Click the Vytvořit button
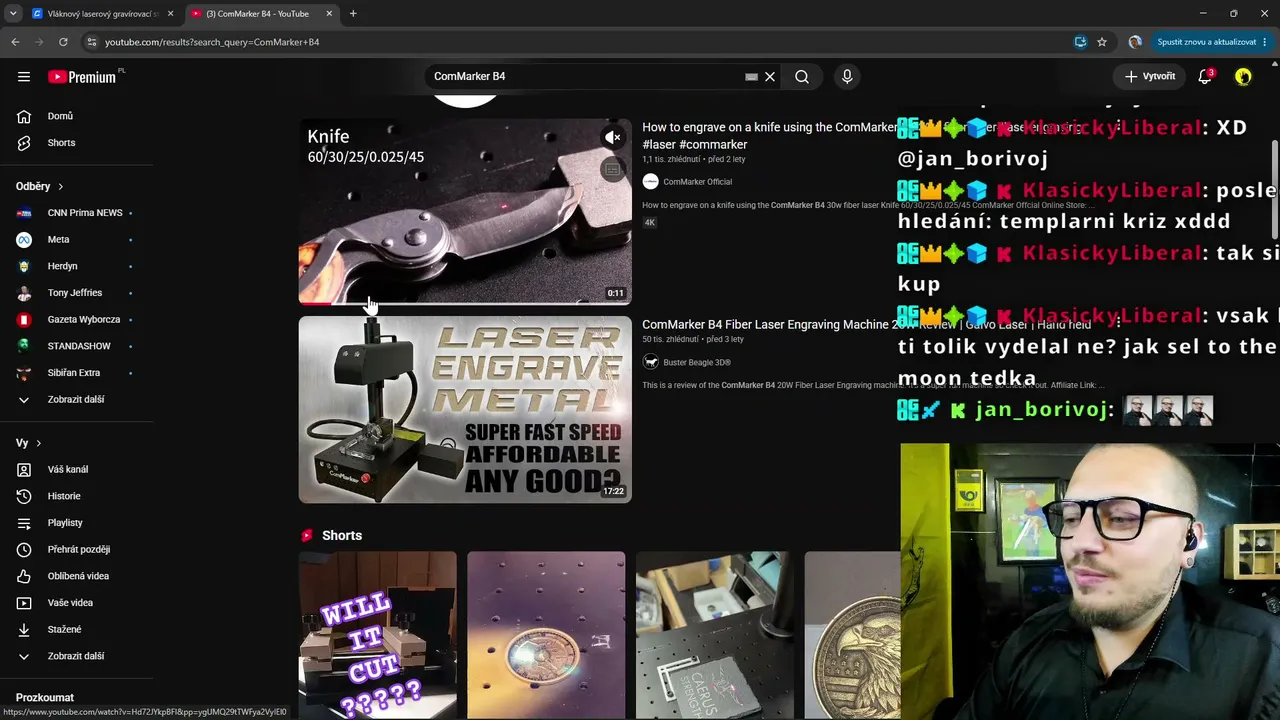 point(1150,77)
